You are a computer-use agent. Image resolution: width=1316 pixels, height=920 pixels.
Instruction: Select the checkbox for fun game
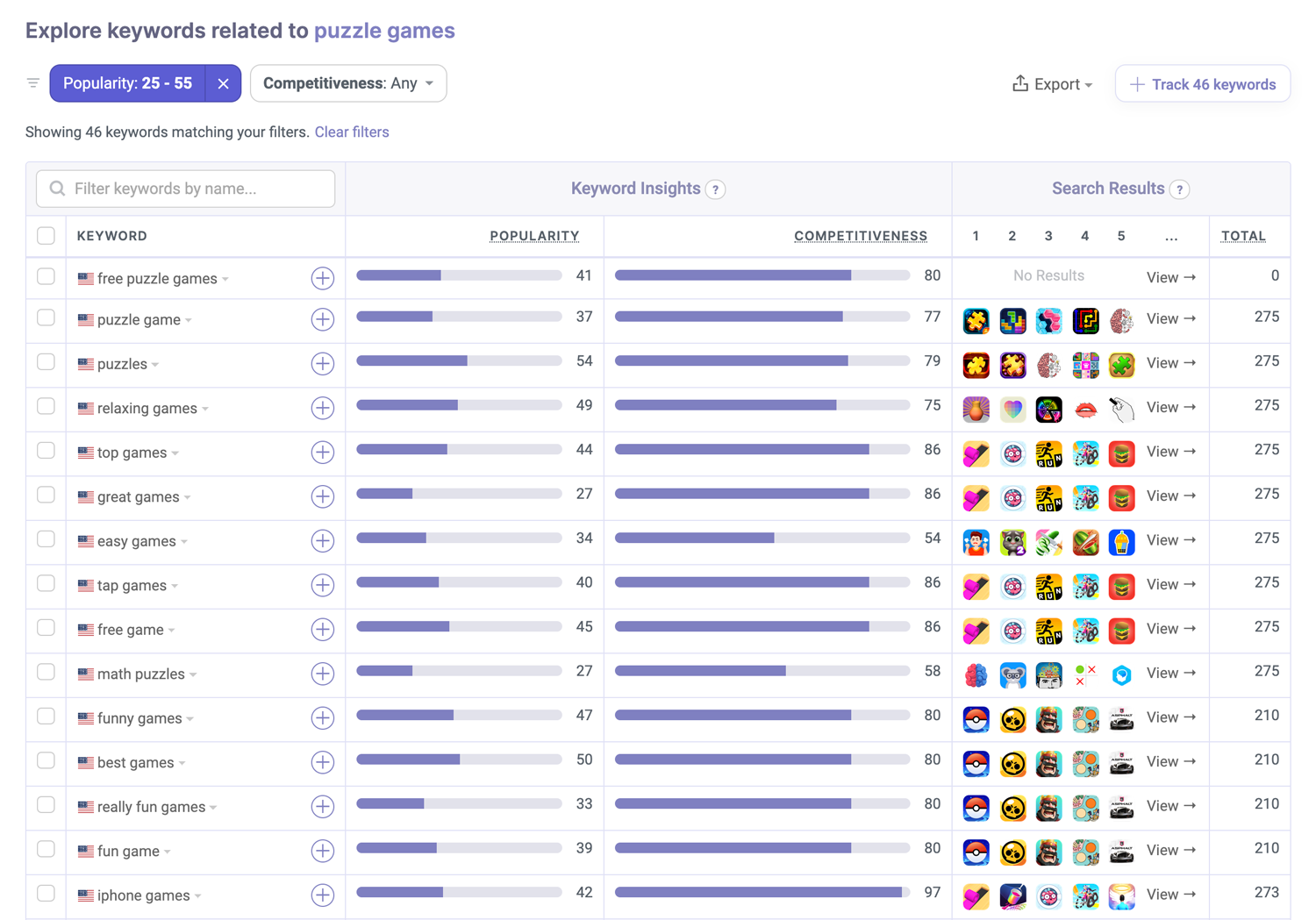click(46, 850)
